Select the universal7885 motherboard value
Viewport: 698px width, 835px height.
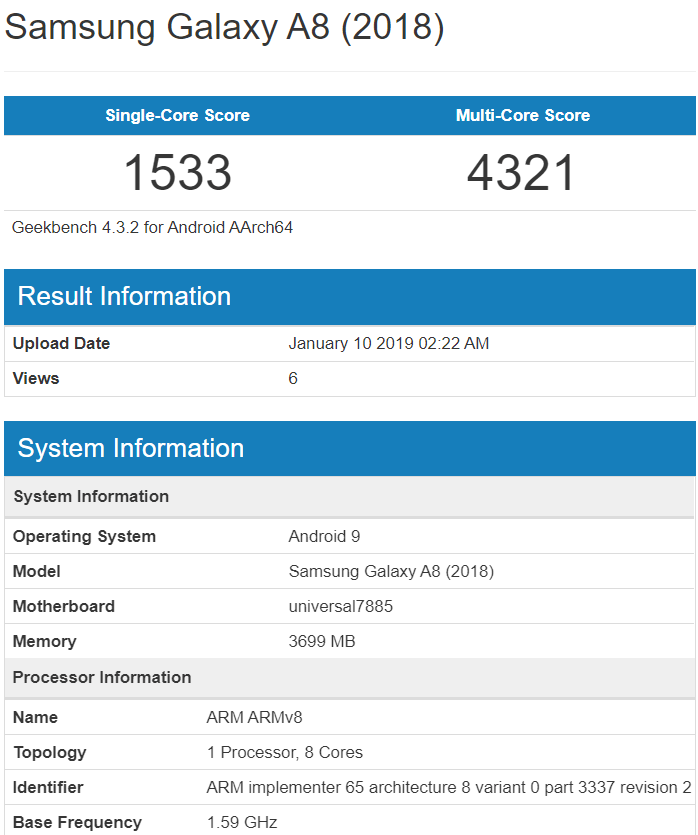click(341, 607)
